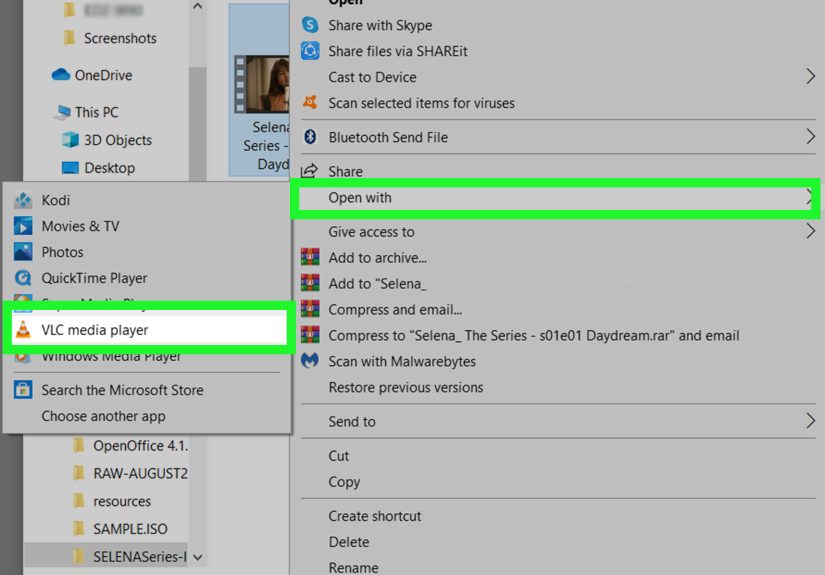Open with Kodi
This screenshot has height=575, width=825.
coord(147,200)
